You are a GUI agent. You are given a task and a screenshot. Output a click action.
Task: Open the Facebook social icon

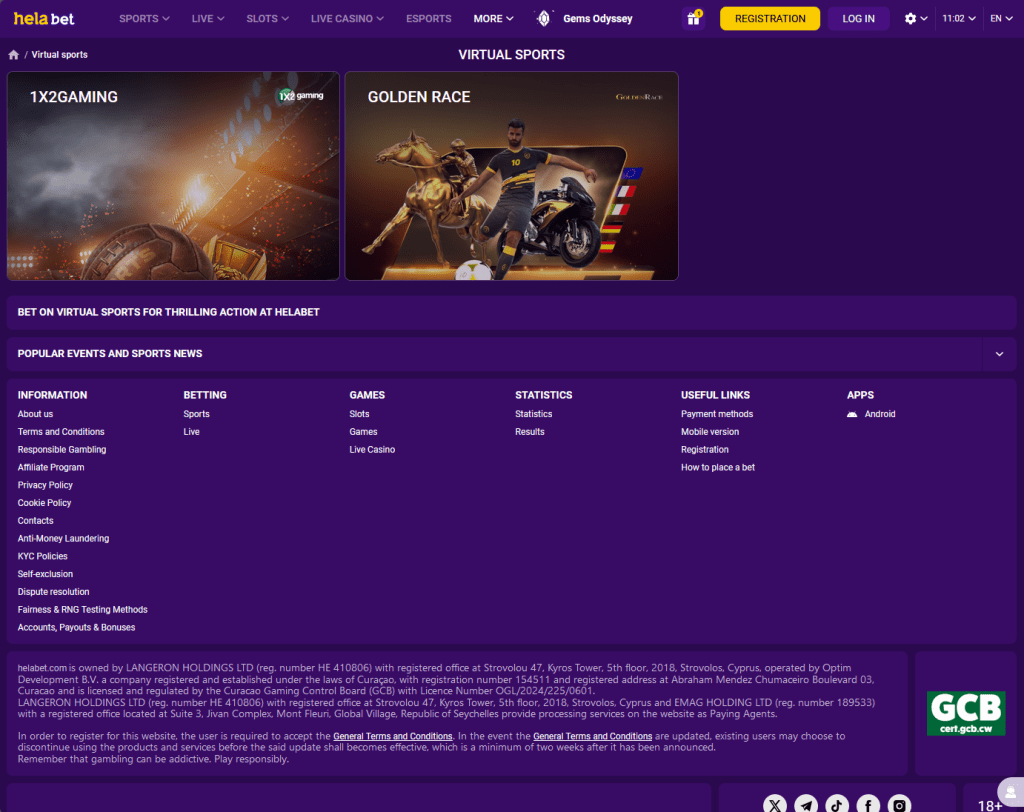pyautogui.click(x=868, y=805)
